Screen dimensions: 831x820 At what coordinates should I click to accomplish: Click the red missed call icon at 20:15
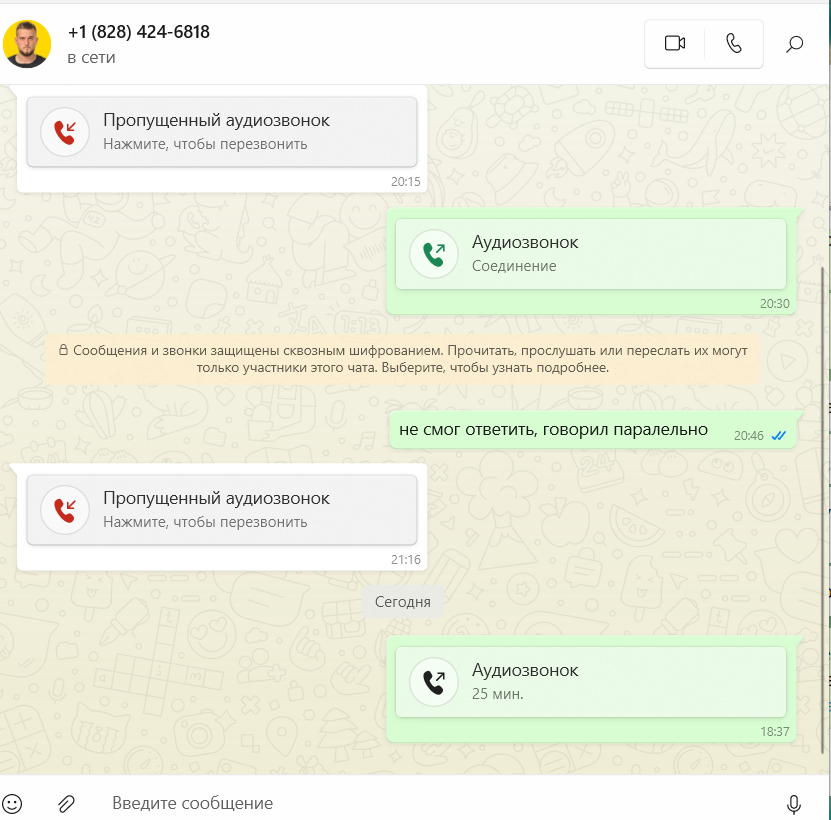[x=65, y=132]
